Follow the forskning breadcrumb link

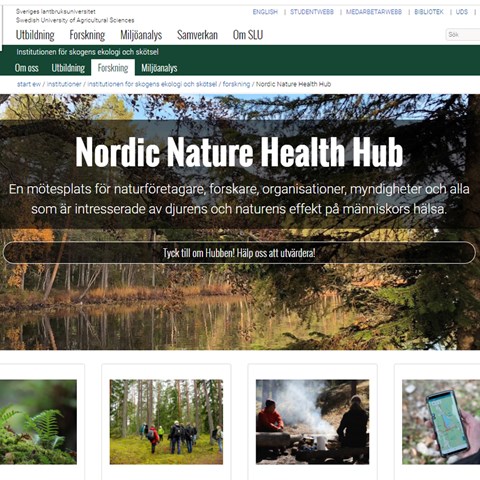pyautogui.click(x=236, y=84)
